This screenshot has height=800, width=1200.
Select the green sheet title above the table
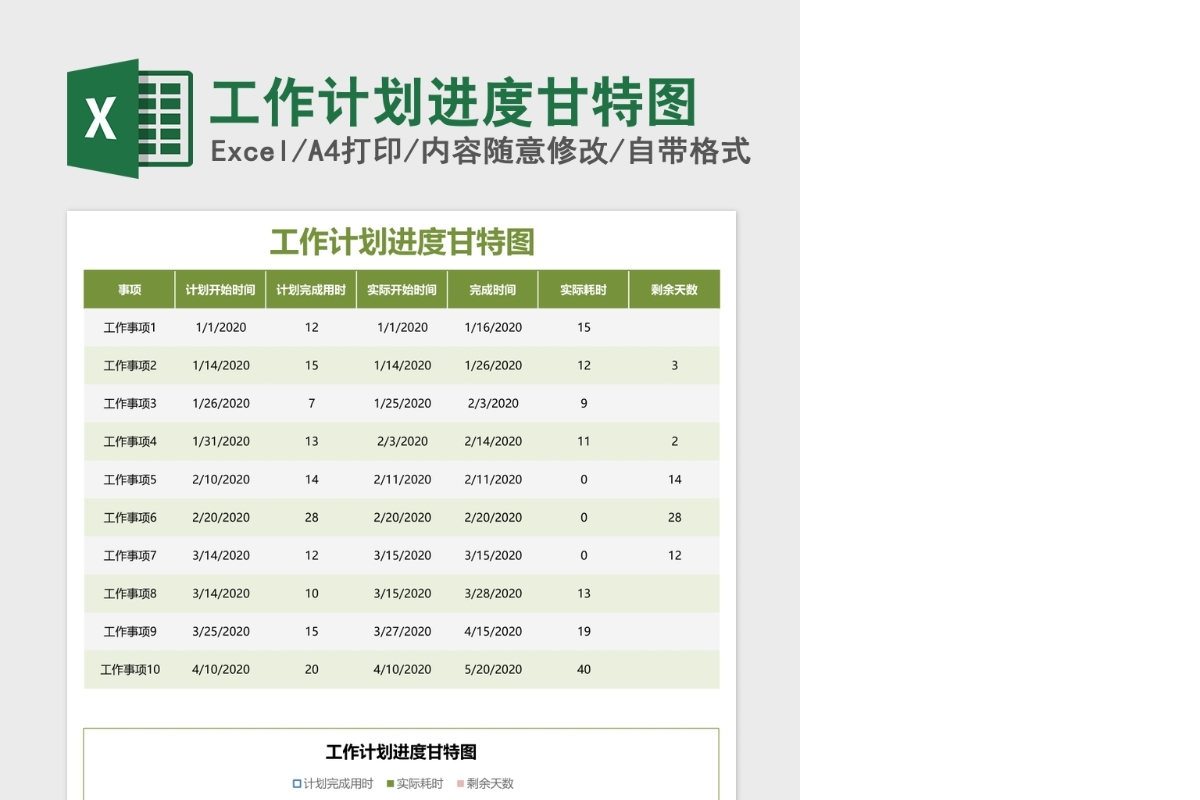pyautogui.click(x=402, y=241)
